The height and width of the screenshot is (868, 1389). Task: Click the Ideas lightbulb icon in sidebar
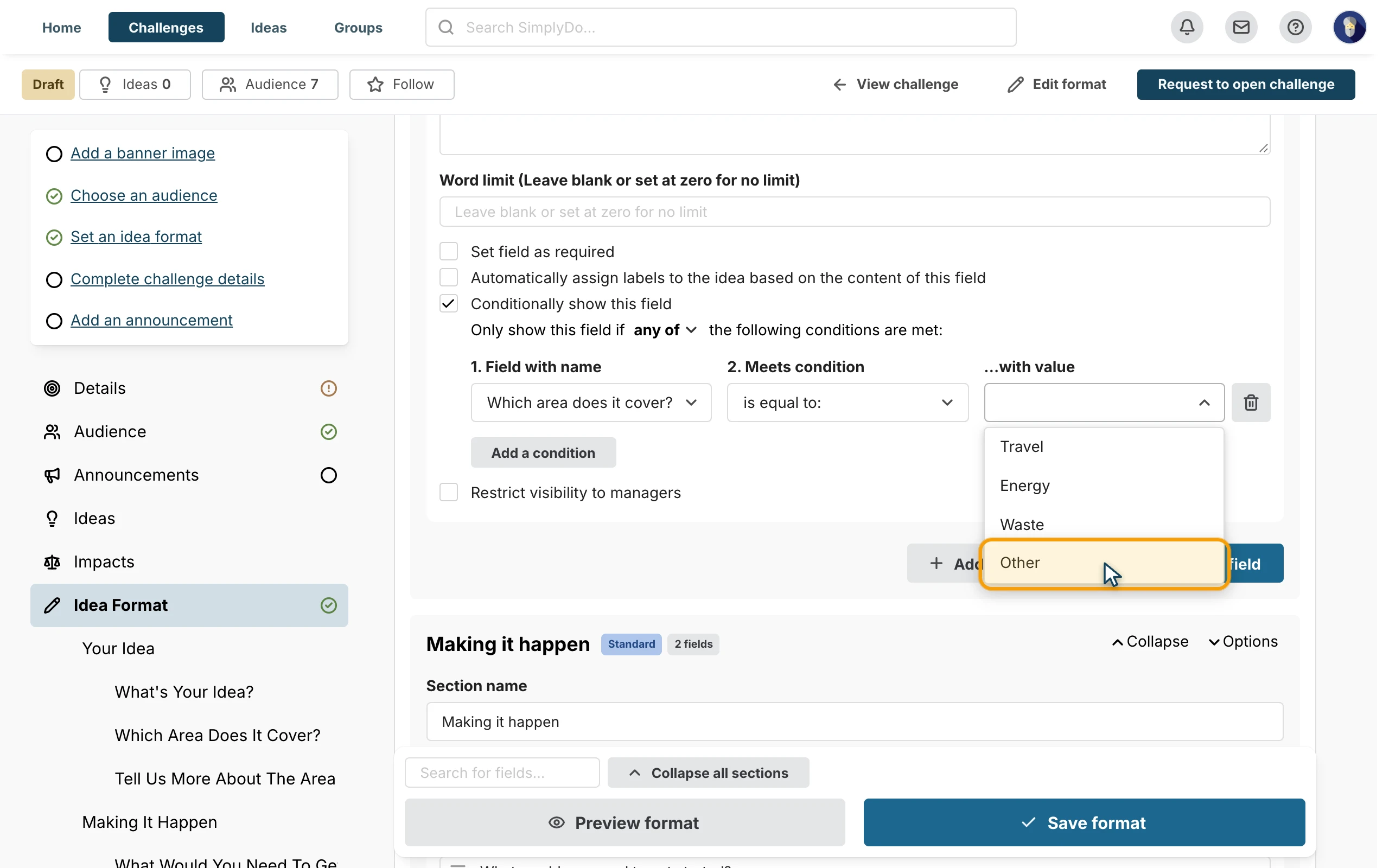[52, 519]
